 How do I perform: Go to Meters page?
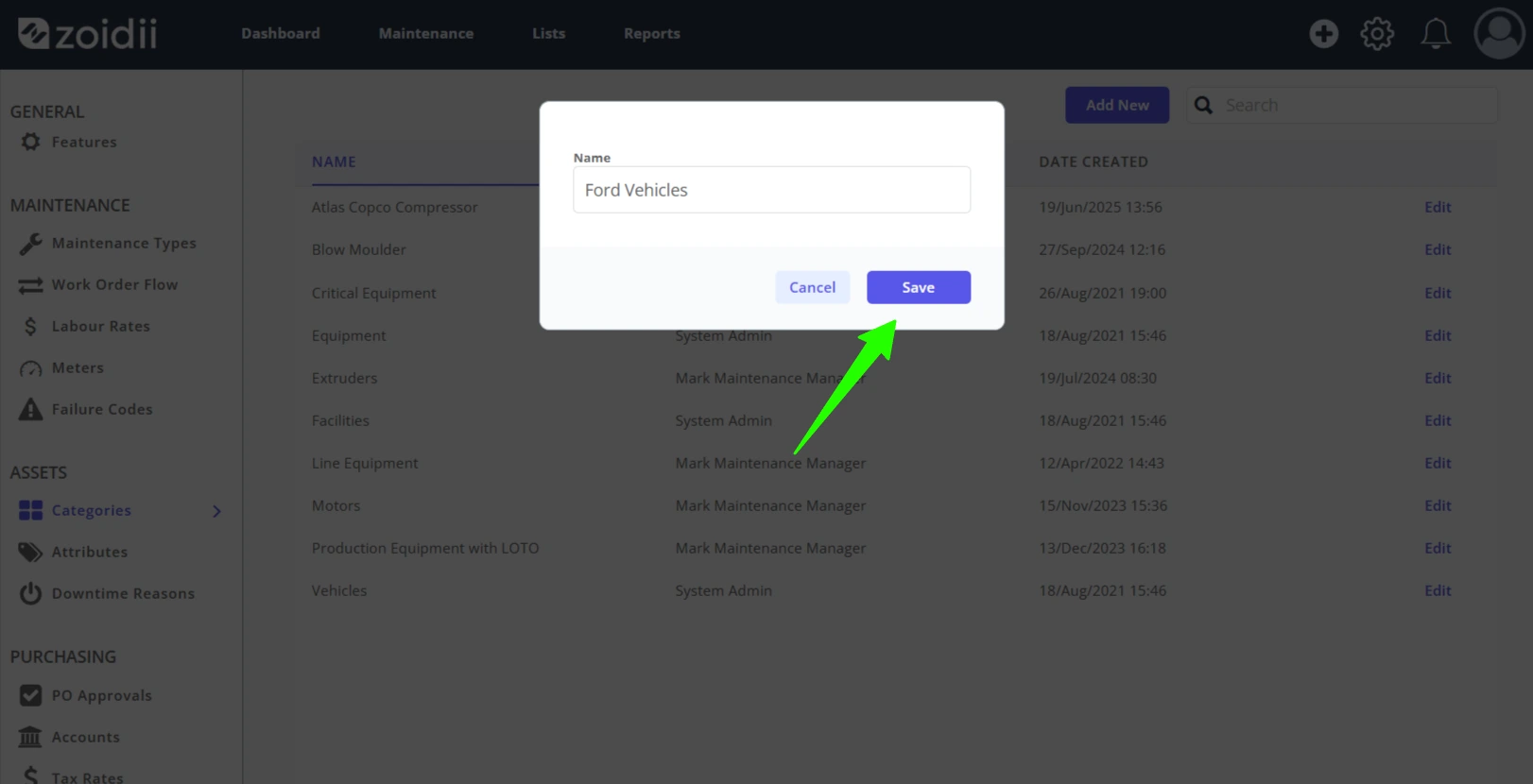coord(78,367)
